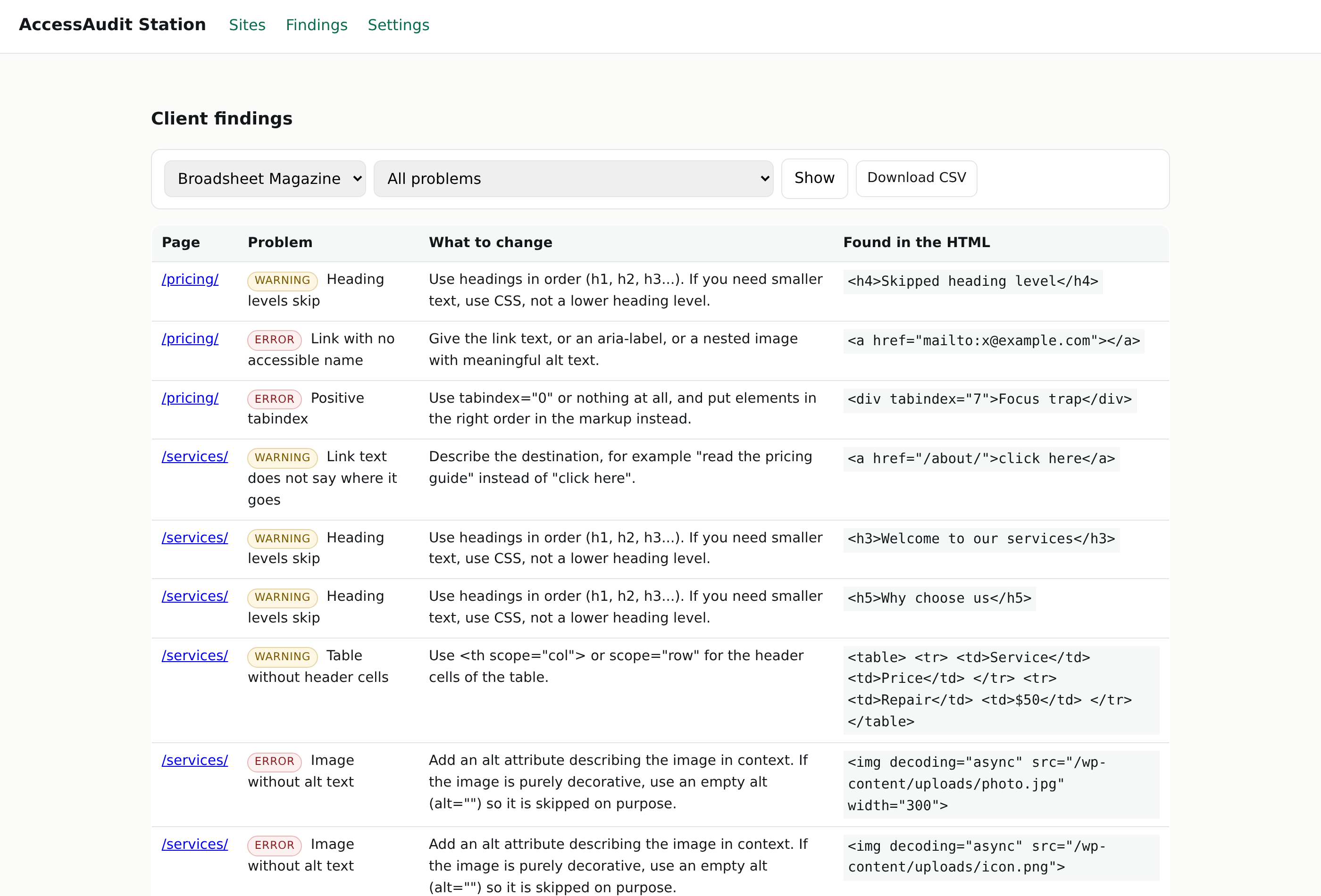Select the click here anchor HTML snippet
Screen dimensions: 1321x896
[981, 458]
